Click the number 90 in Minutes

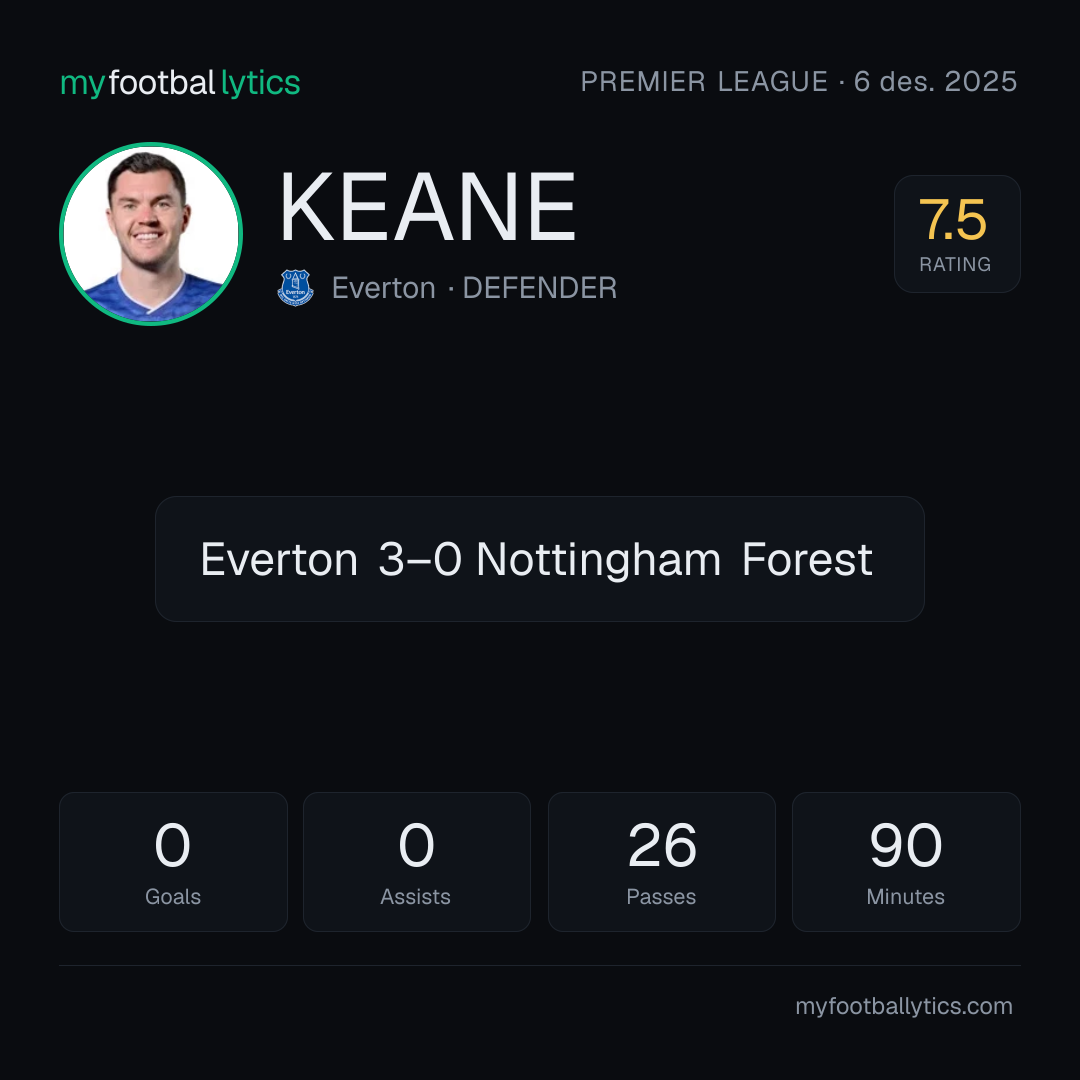point(906,845)
